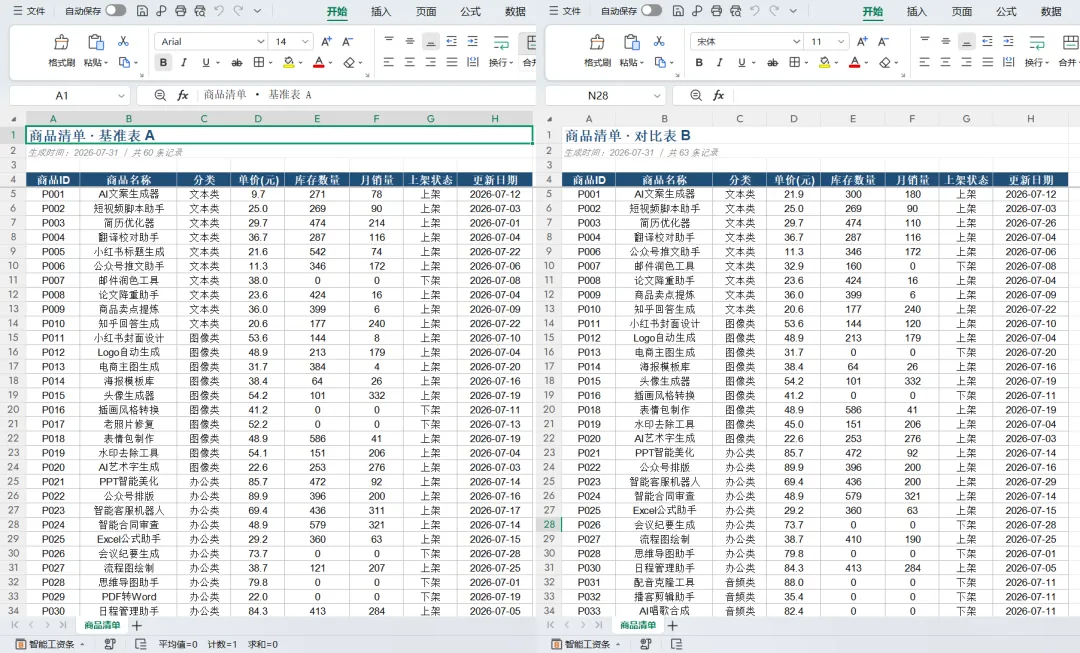Open the 文件 menu in right window
The image size is (1080, 653).
point(565,11)
